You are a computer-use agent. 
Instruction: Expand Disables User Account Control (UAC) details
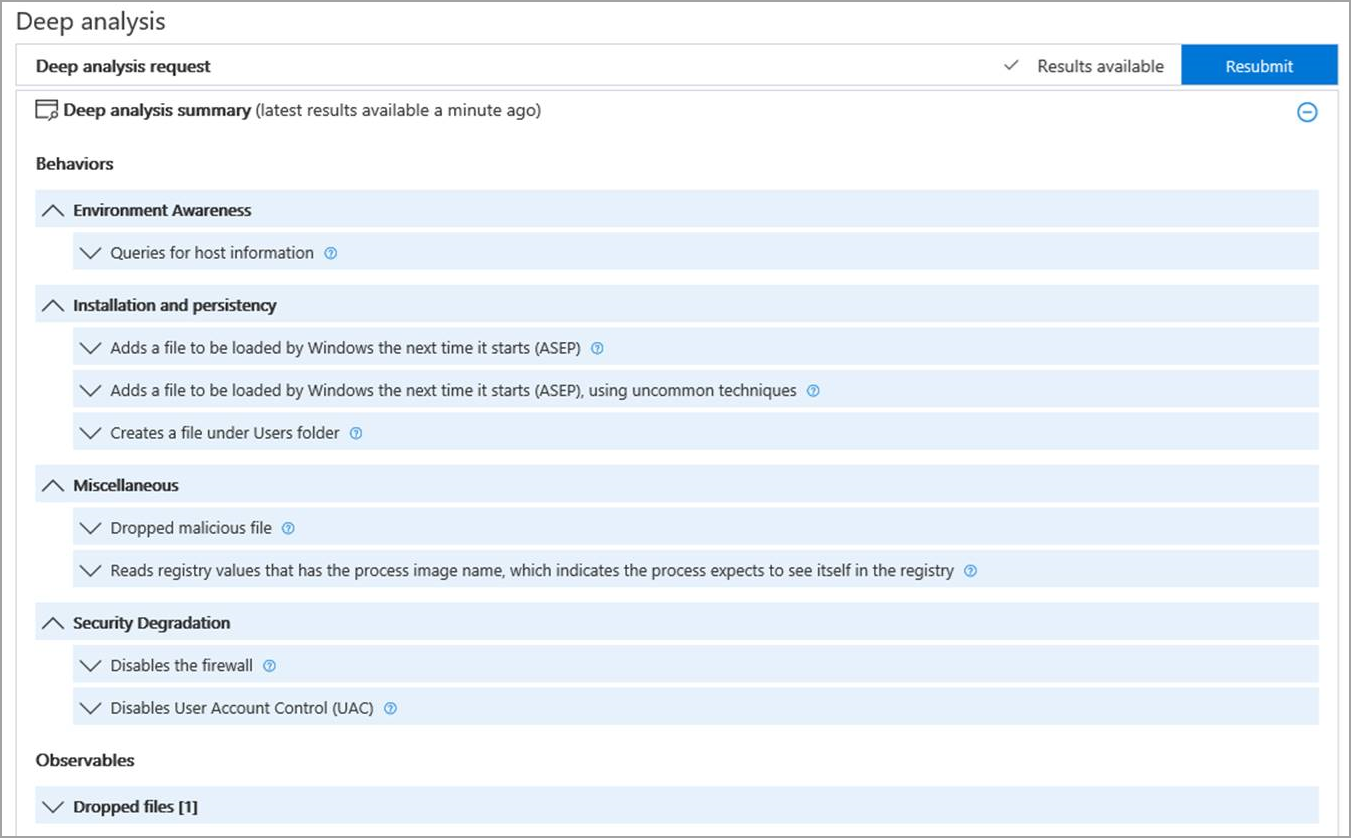click(91, 708)
